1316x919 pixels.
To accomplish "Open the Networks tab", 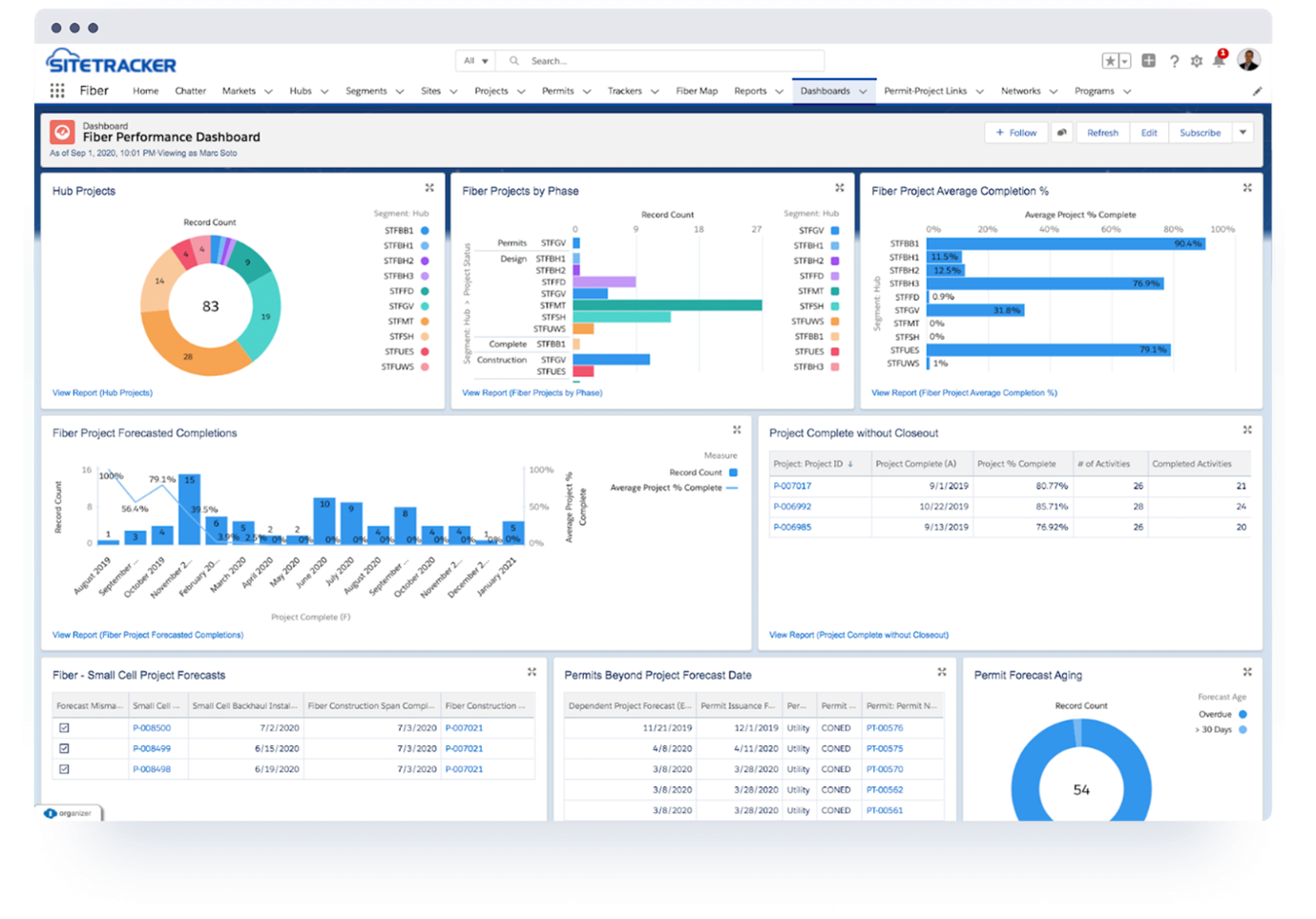I will point(1021,92).
